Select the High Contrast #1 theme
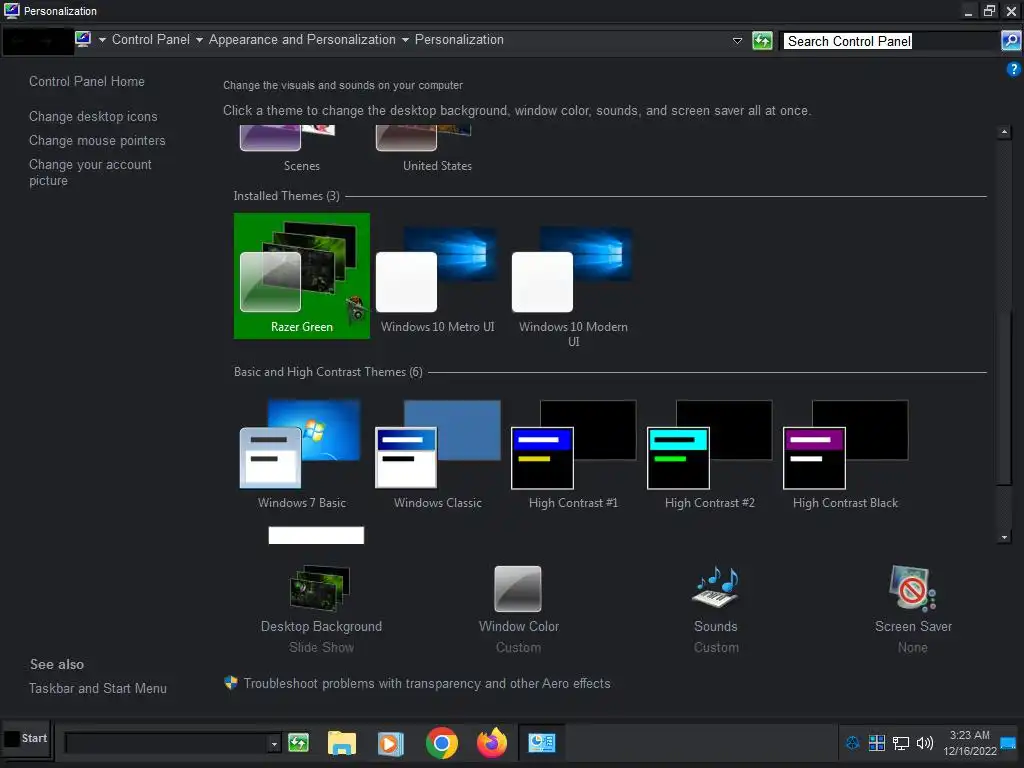 click(x=573, y=455)
